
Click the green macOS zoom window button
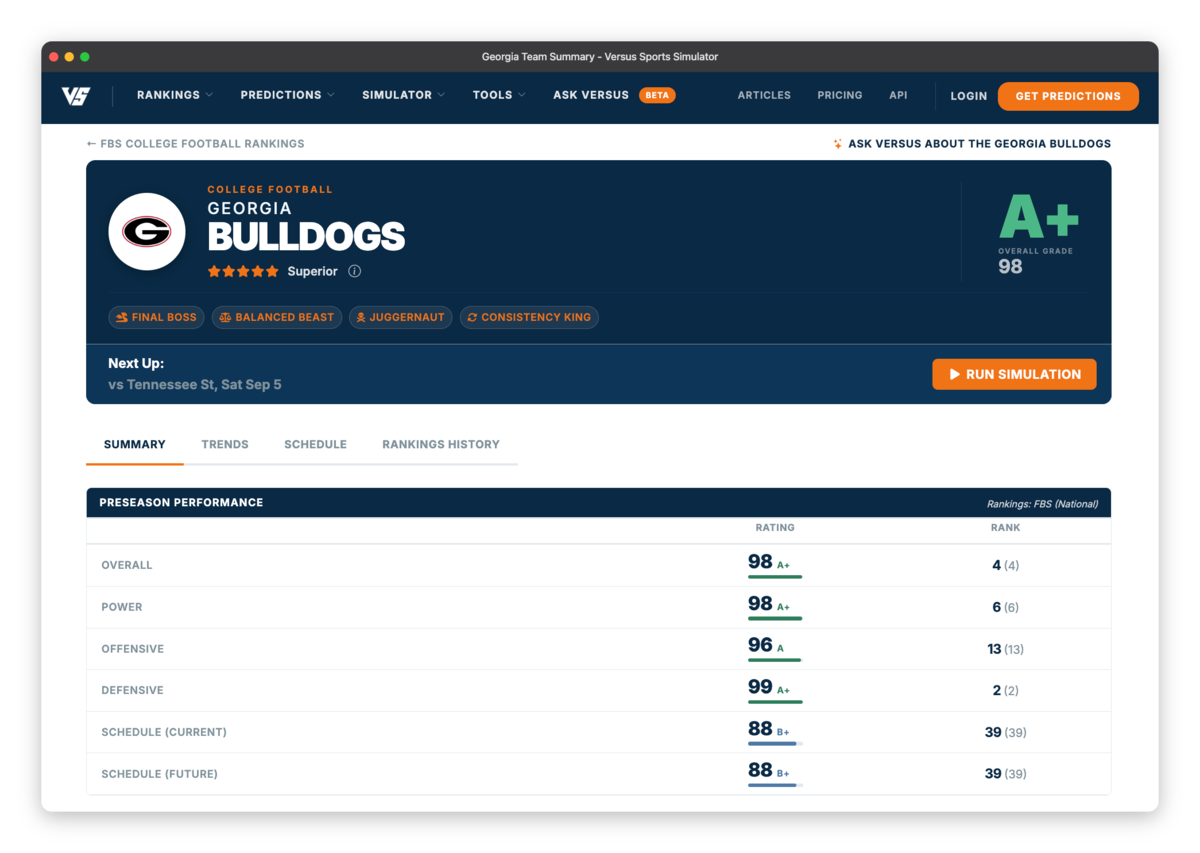tap(85, 57)
